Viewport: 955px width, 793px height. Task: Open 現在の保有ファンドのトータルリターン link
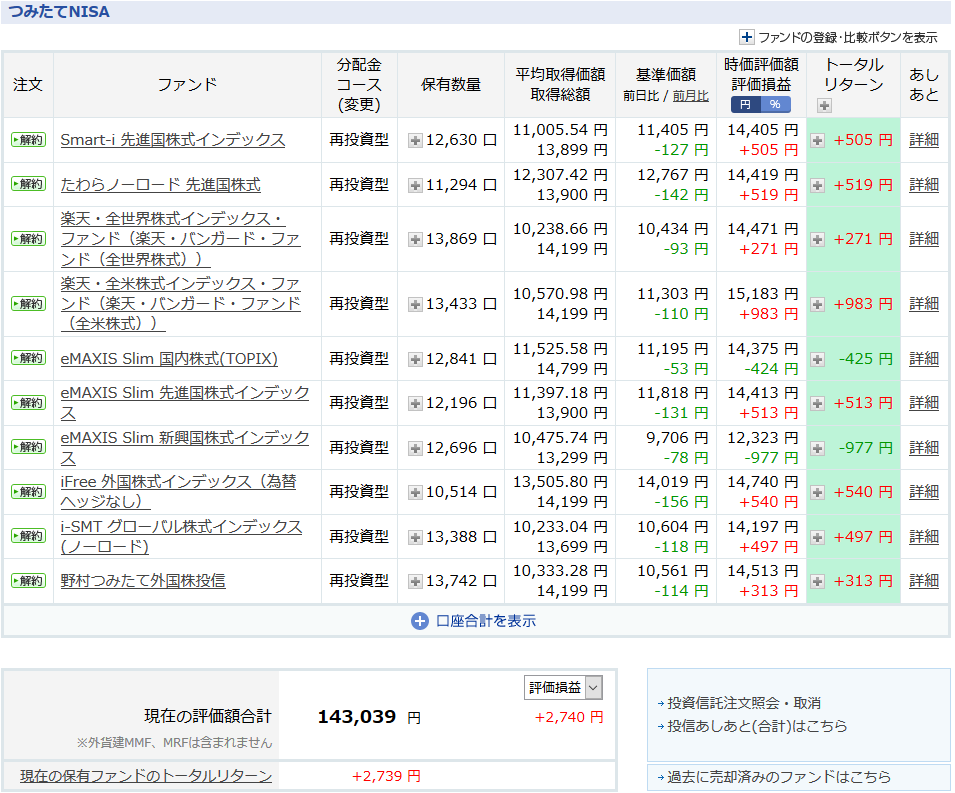pyautogui.click(x=146, y=776)
